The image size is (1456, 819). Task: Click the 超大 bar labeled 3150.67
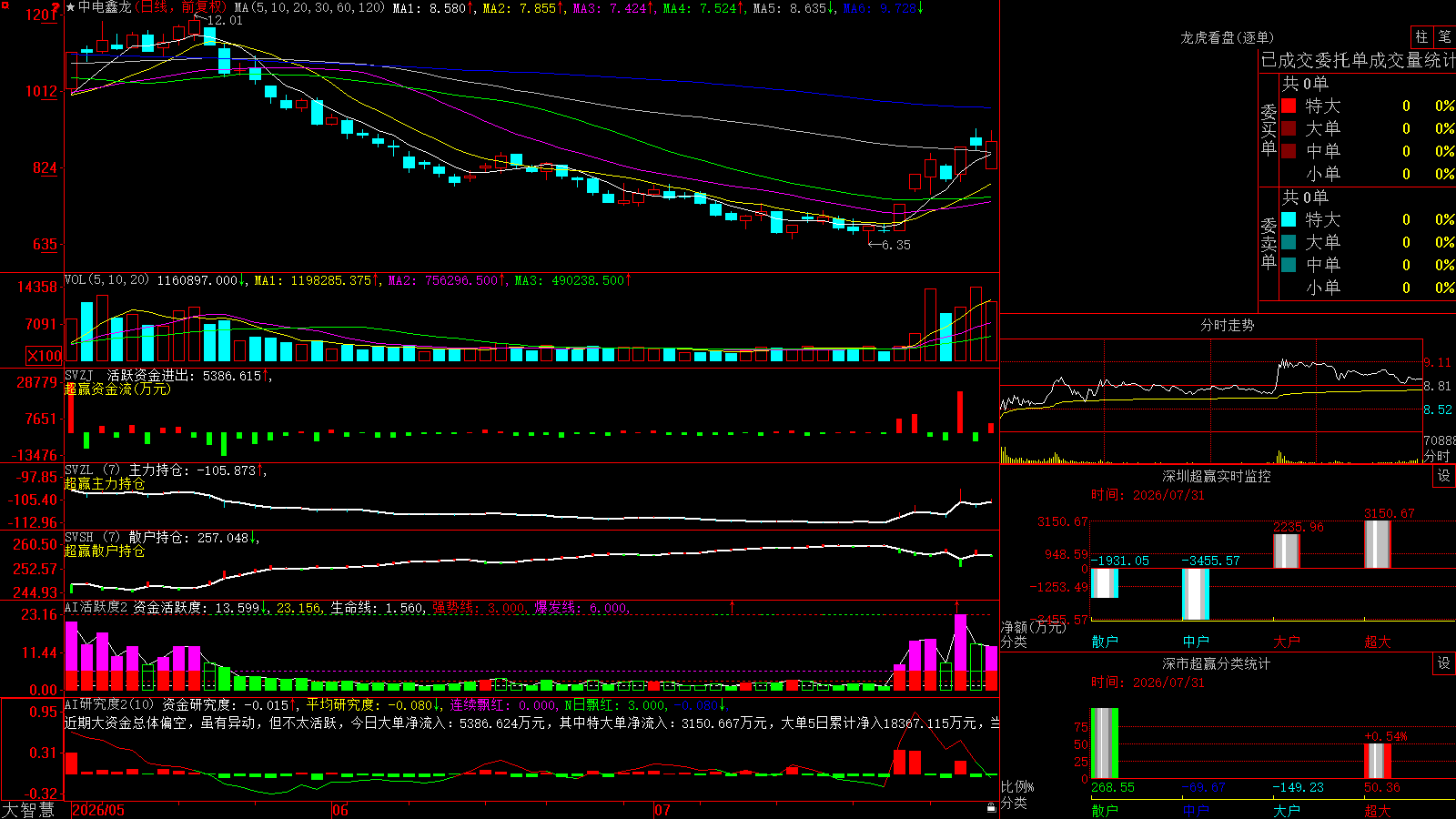1378,544
